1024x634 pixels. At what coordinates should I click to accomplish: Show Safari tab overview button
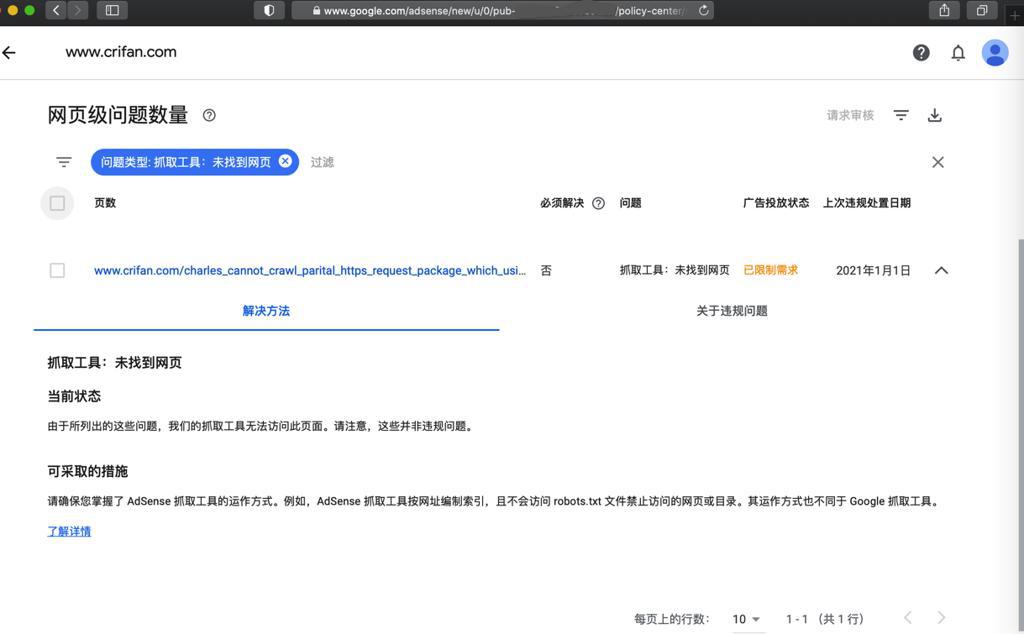(982, 10)
